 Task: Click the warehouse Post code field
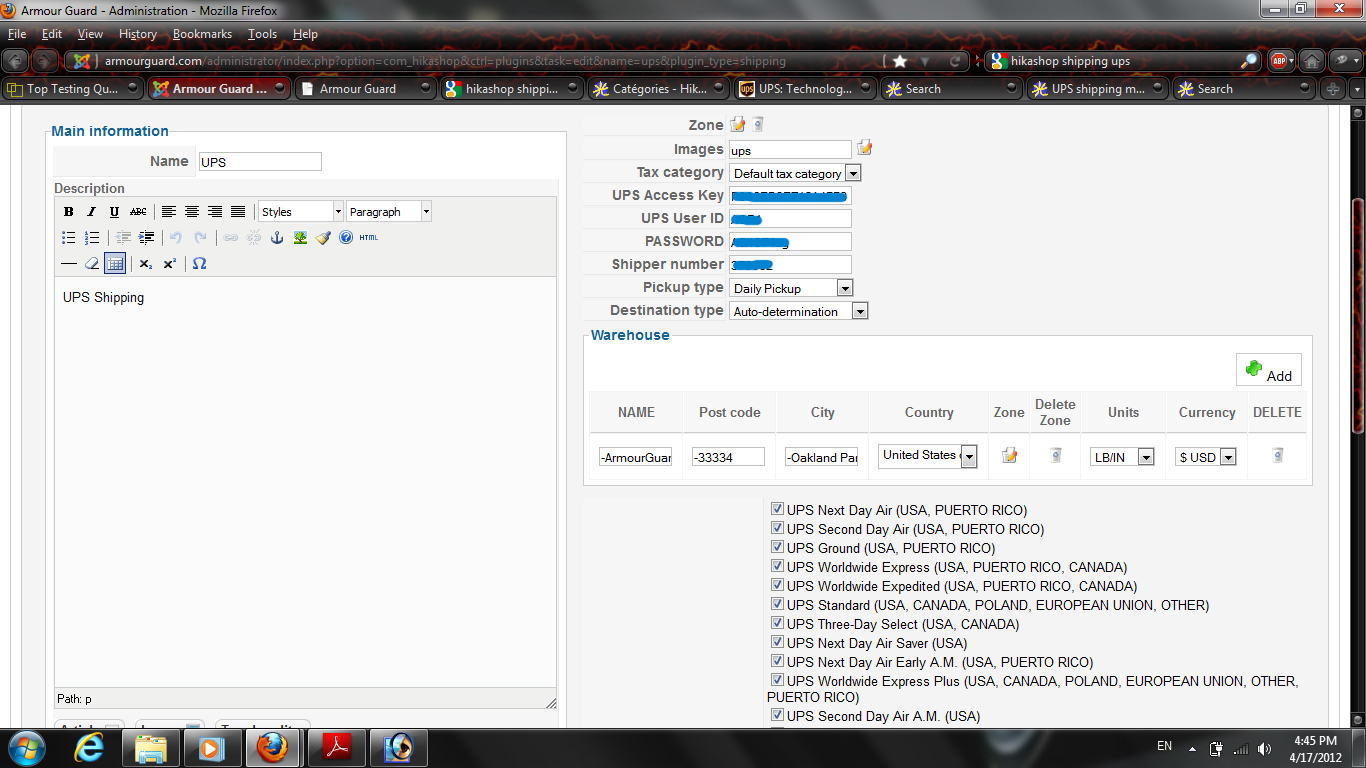click(728, 457)
